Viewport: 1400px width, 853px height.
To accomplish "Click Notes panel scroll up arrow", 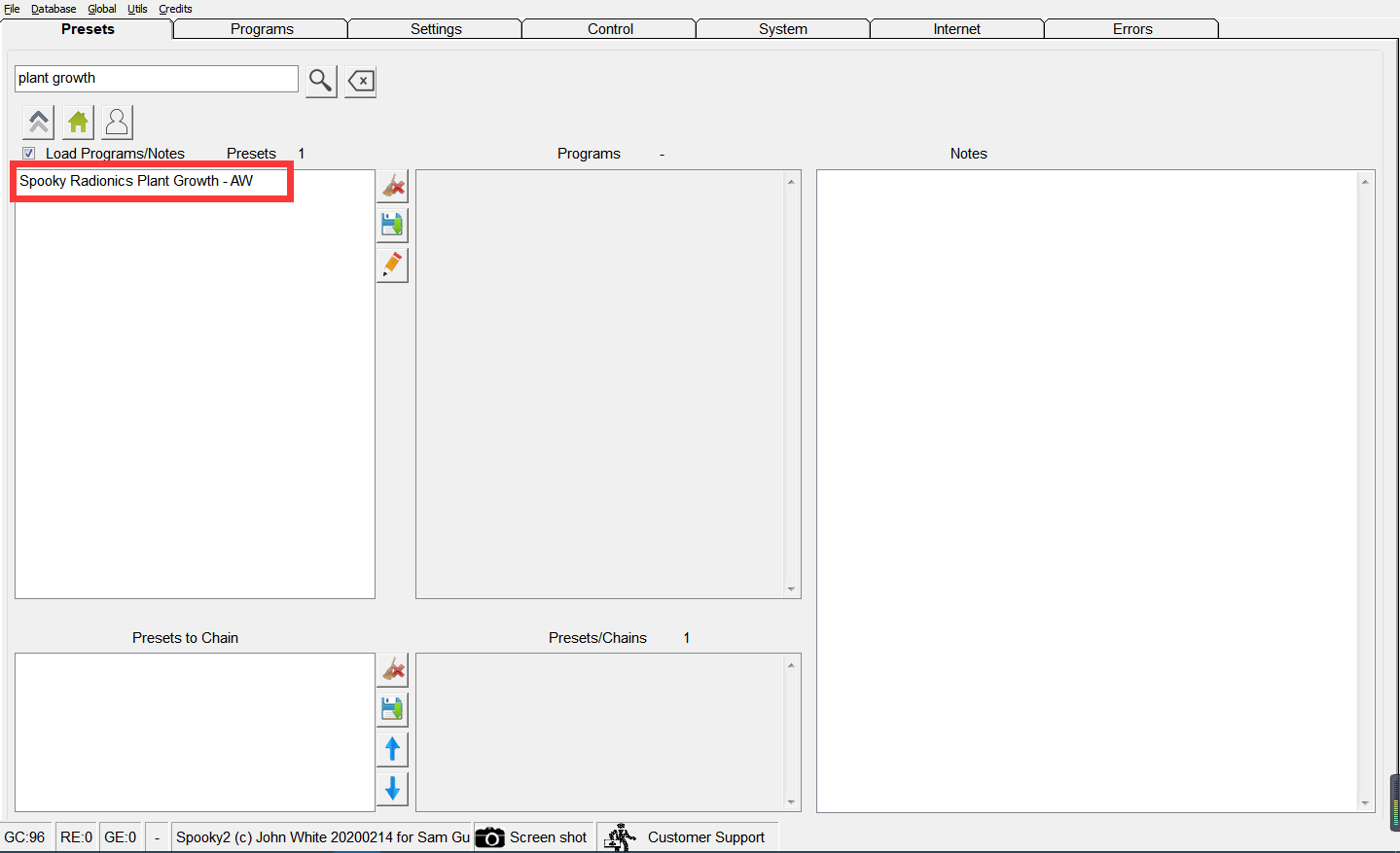I will pos(1365,182).
